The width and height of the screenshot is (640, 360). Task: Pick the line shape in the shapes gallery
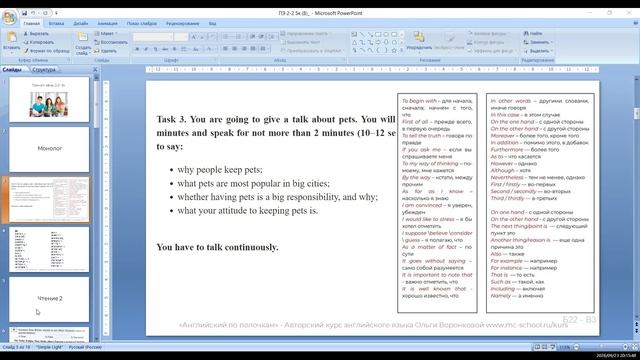[x=362, y=35]
